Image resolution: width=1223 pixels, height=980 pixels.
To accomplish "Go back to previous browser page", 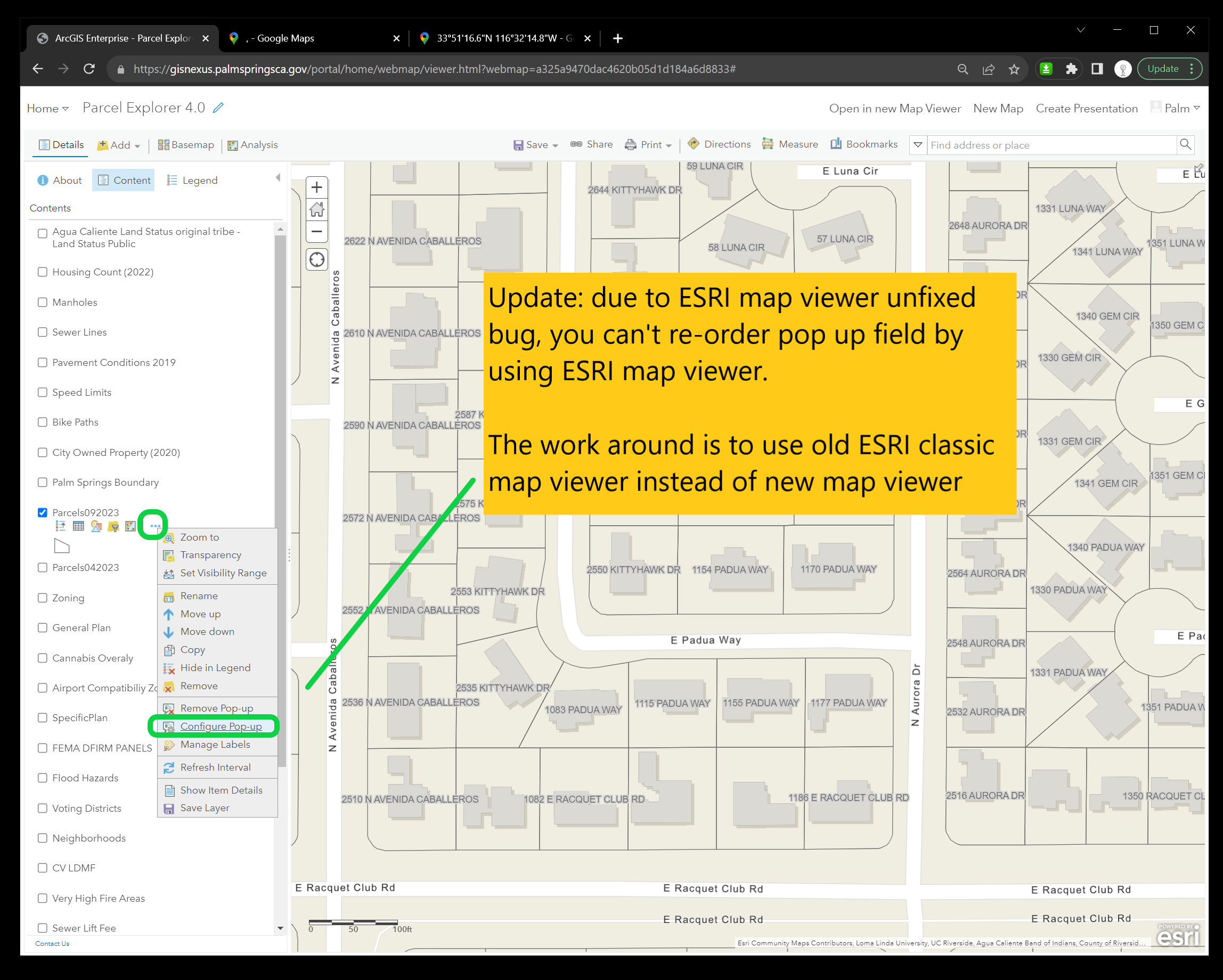I will click(37, 69).
